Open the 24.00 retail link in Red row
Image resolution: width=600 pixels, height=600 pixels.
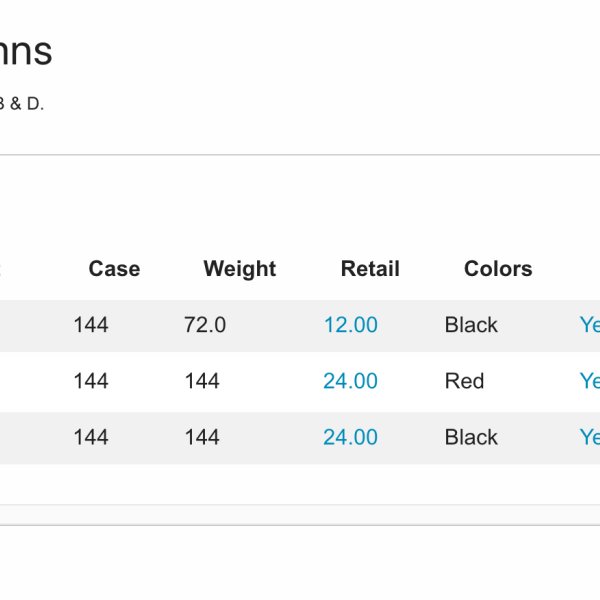tap(350, 381)
